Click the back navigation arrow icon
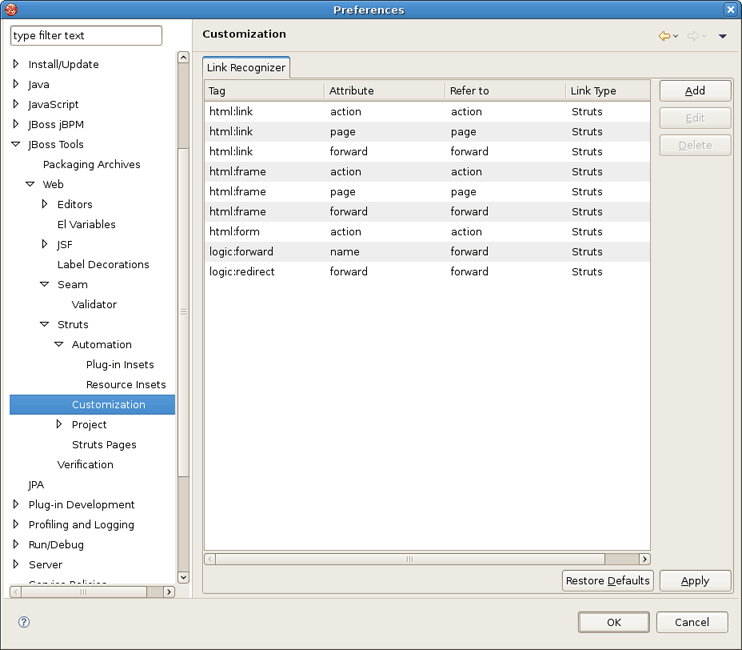This screenshot has width=742, height=650. [x=664, y=36]
